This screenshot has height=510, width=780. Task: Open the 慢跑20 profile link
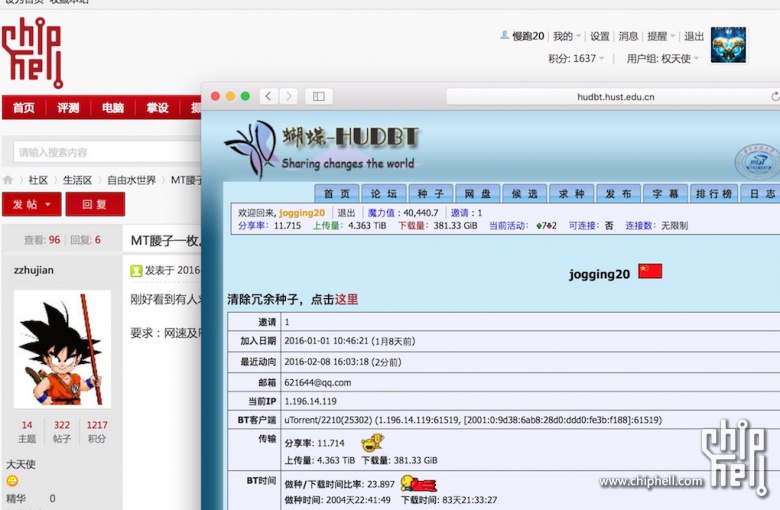pos(528,36)
